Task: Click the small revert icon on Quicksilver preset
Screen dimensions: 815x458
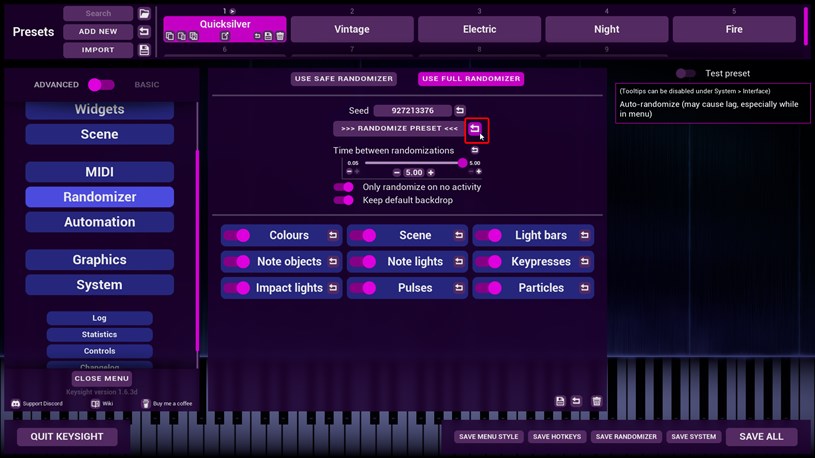Action: coord(257,36)
